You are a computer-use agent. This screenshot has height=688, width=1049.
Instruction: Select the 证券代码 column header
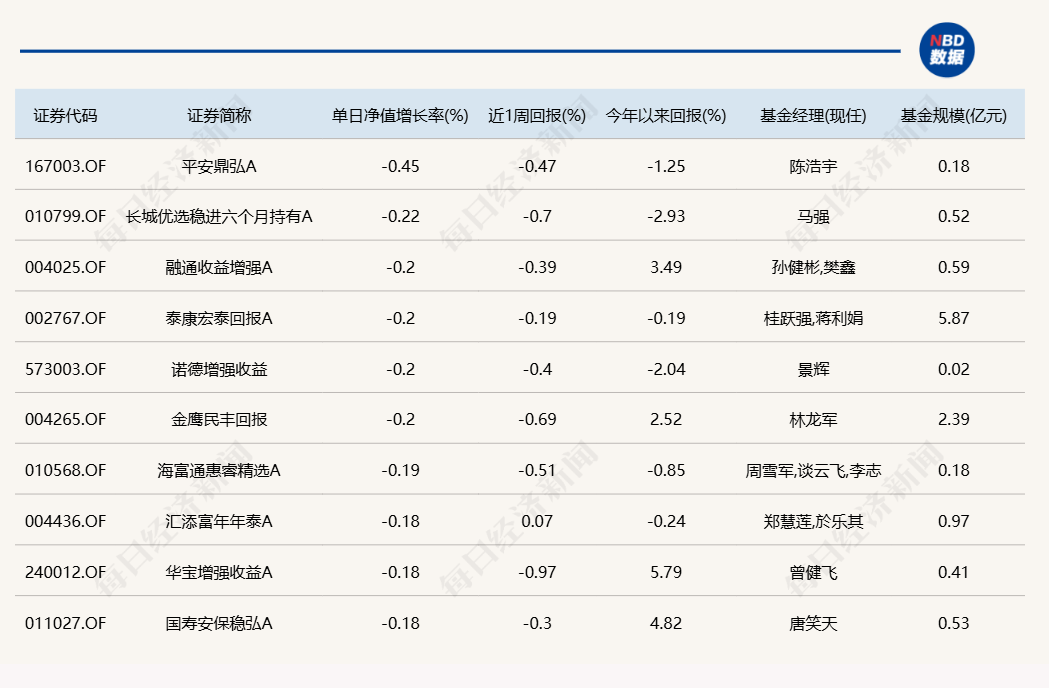[x=66, y=116]
